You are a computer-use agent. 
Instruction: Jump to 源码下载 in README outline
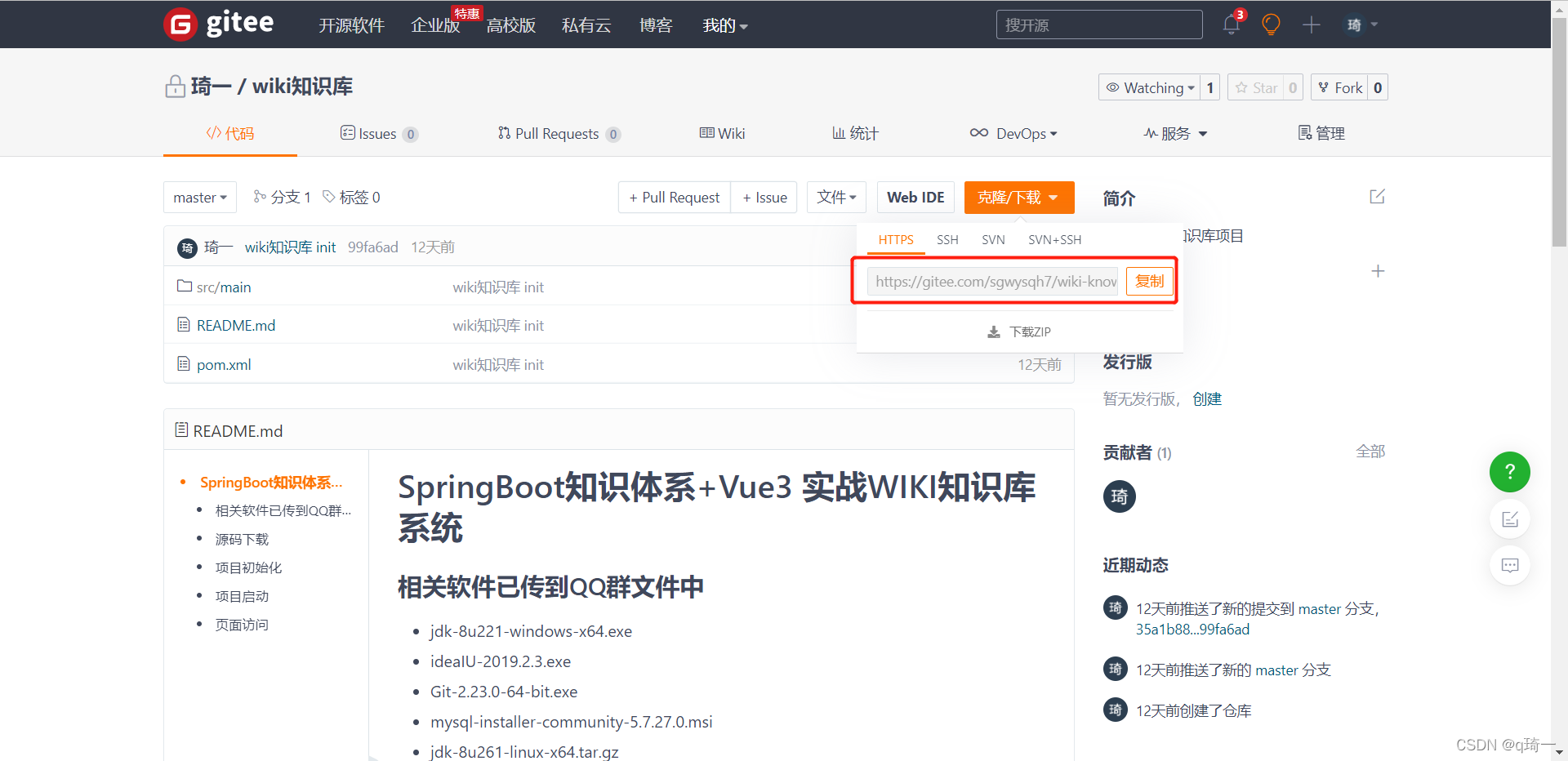[242, 539]
